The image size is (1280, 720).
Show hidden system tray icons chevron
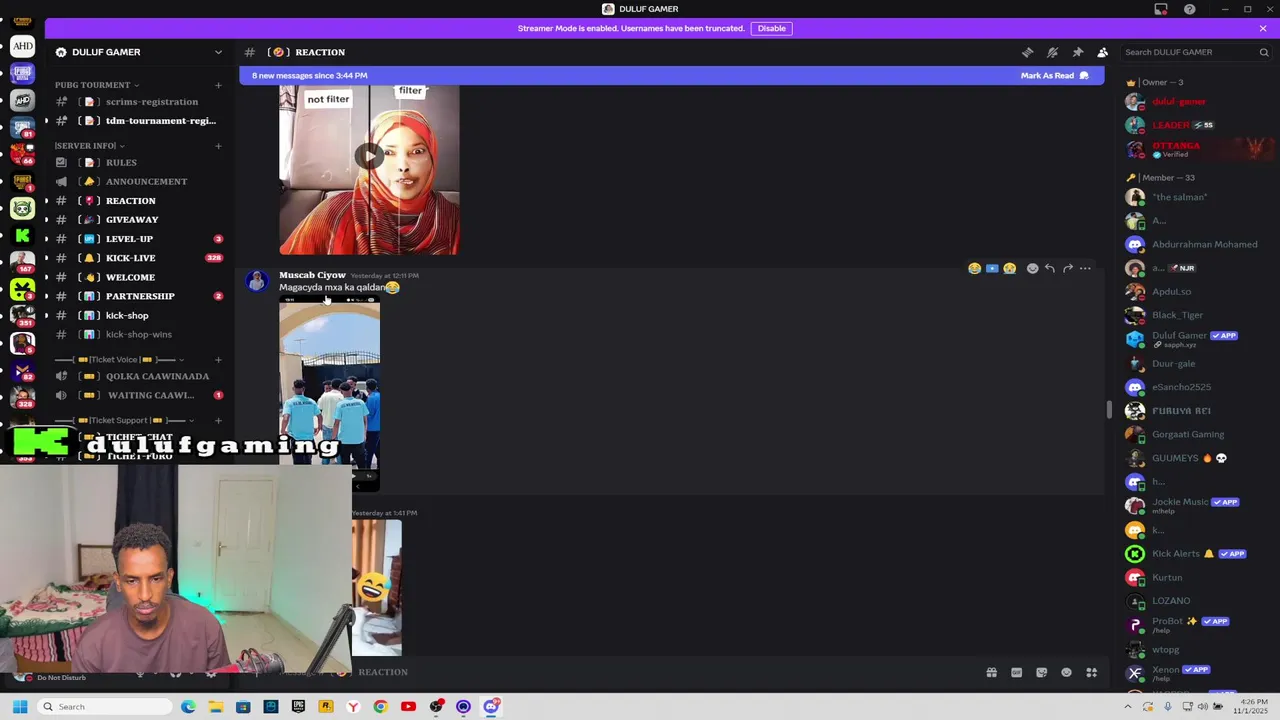click(1129, 707)
